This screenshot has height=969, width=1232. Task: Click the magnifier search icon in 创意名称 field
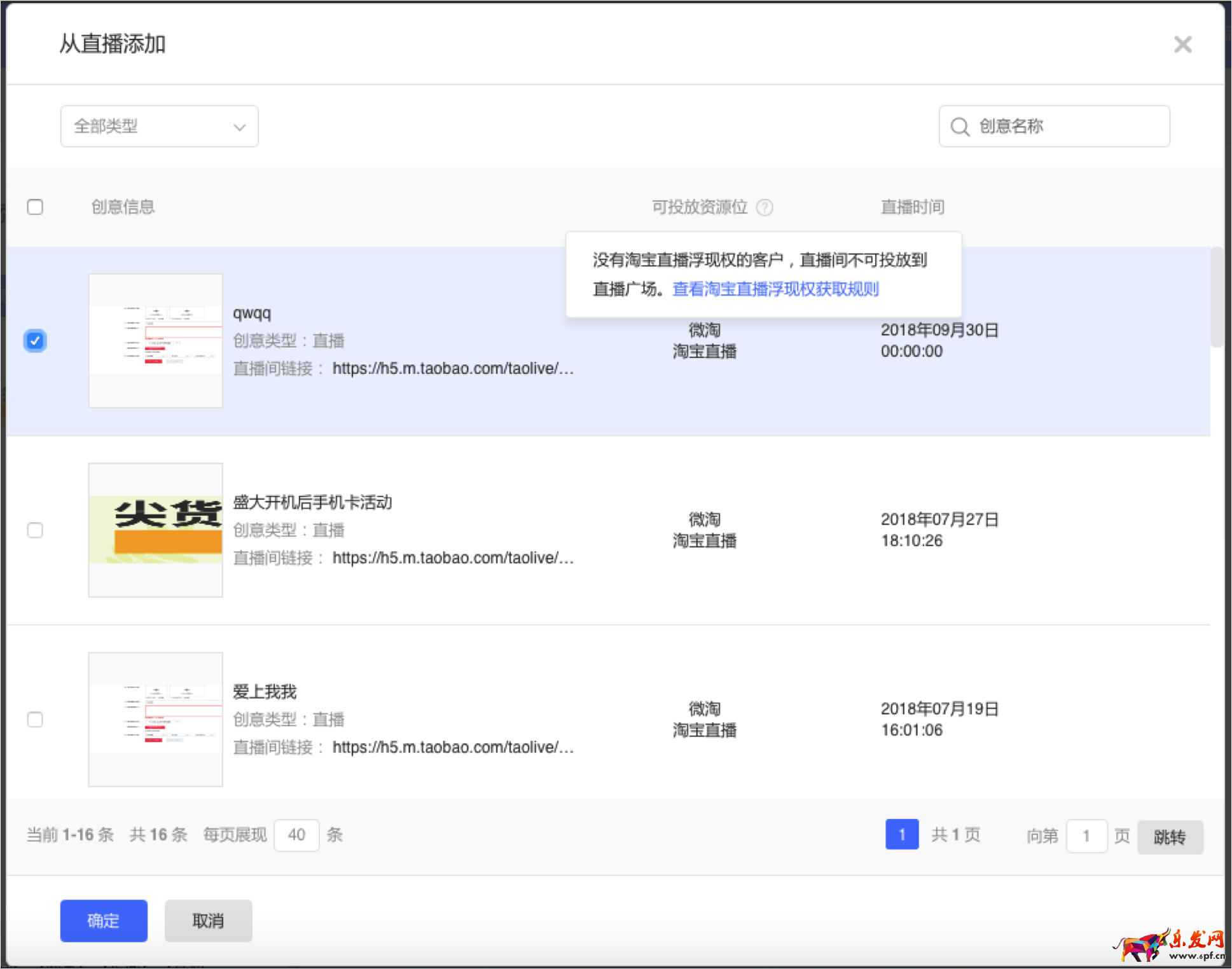click(959, 127)
